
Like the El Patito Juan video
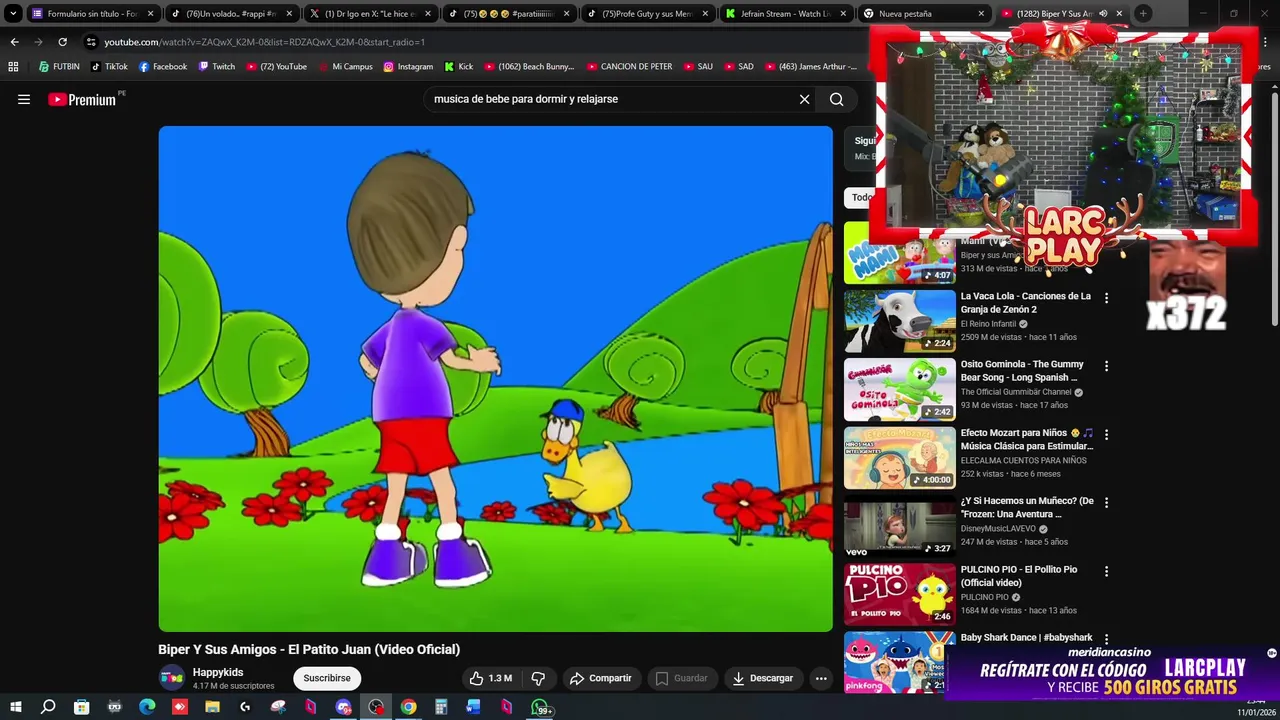pyautogui.click(x=490, y=678)
